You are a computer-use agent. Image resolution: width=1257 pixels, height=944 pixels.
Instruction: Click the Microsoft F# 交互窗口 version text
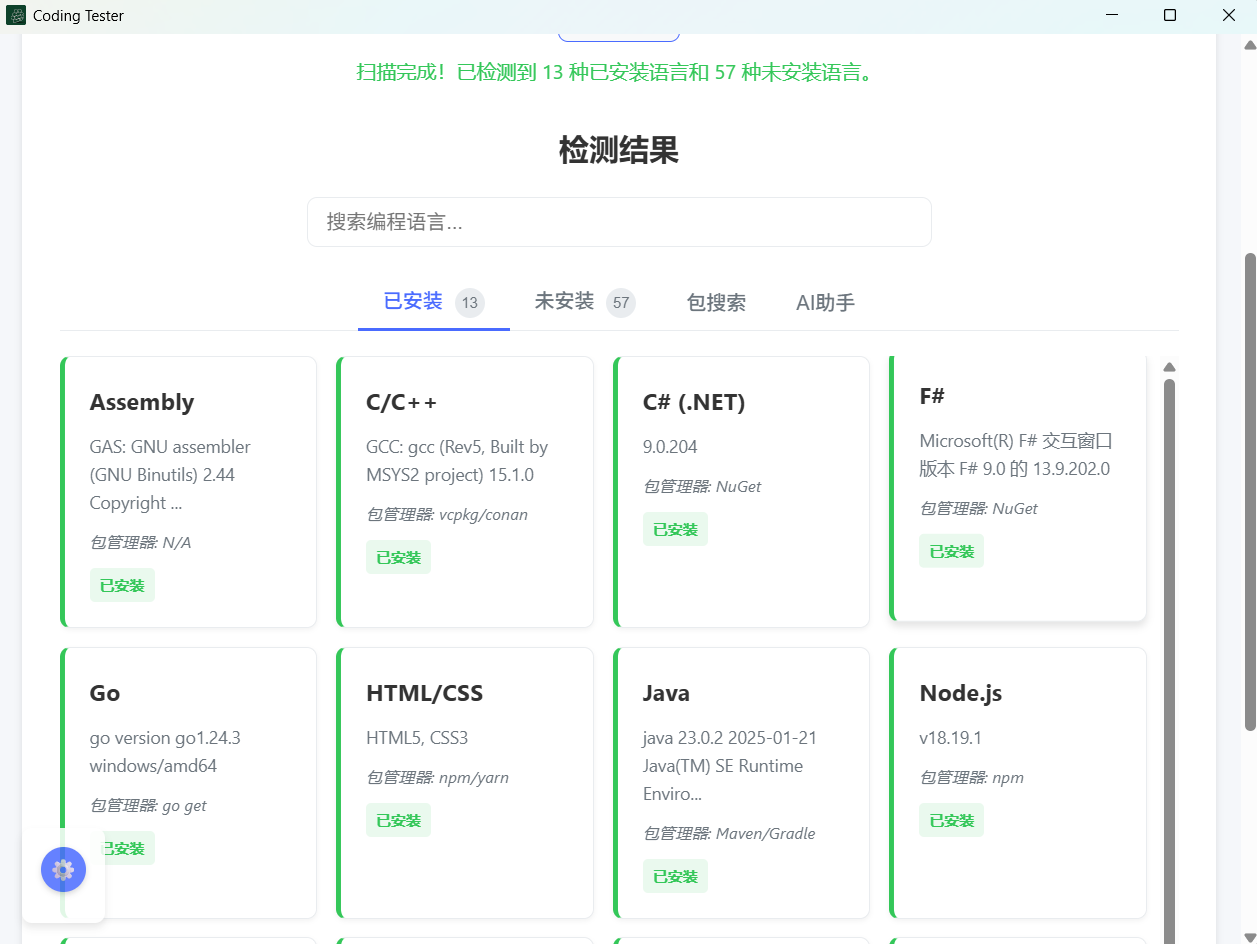(x=1016, y=455)
